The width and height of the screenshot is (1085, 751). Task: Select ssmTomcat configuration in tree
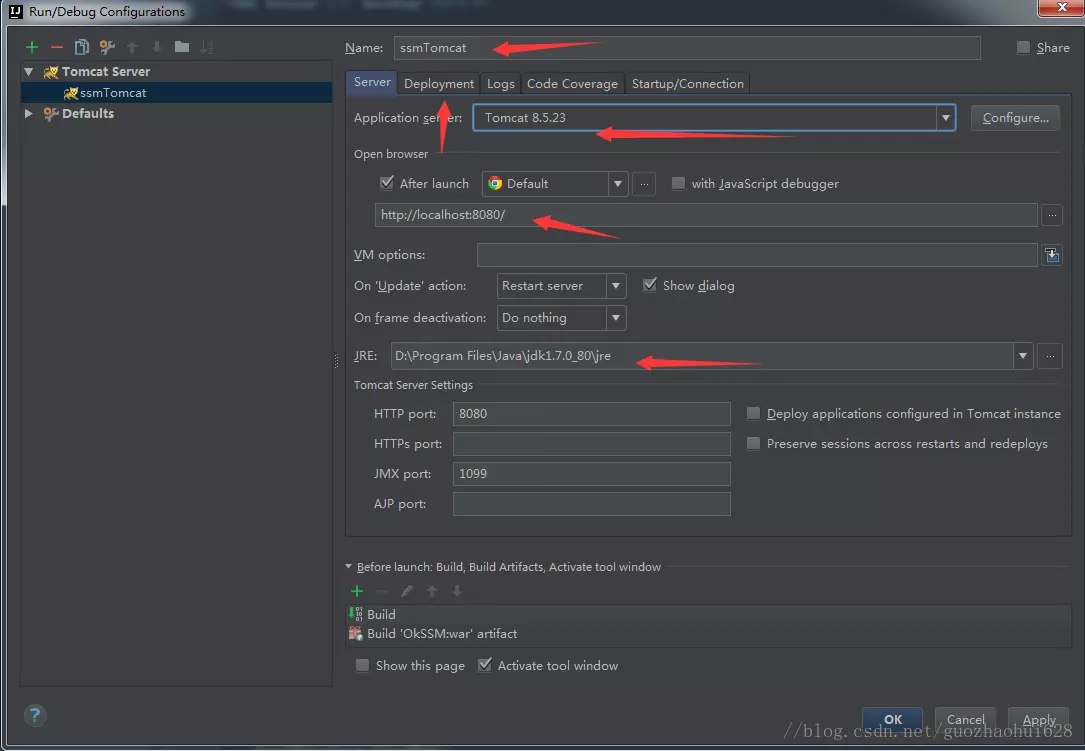click(x=176, y=93)
